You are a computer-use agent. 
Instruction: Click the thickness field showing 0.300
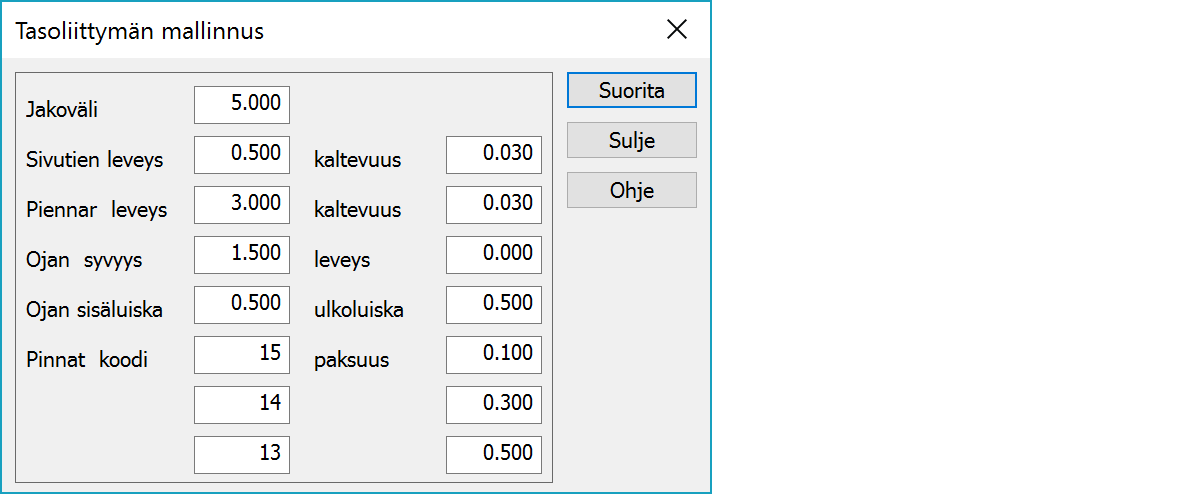coord(494,405)
